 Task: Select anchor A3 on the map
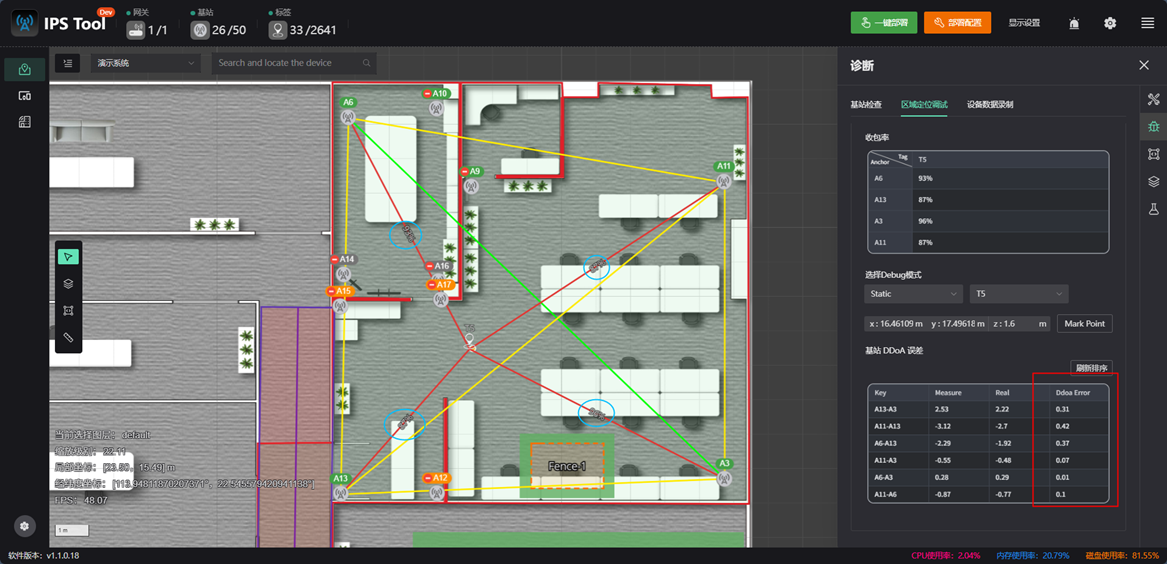point(724,478)
